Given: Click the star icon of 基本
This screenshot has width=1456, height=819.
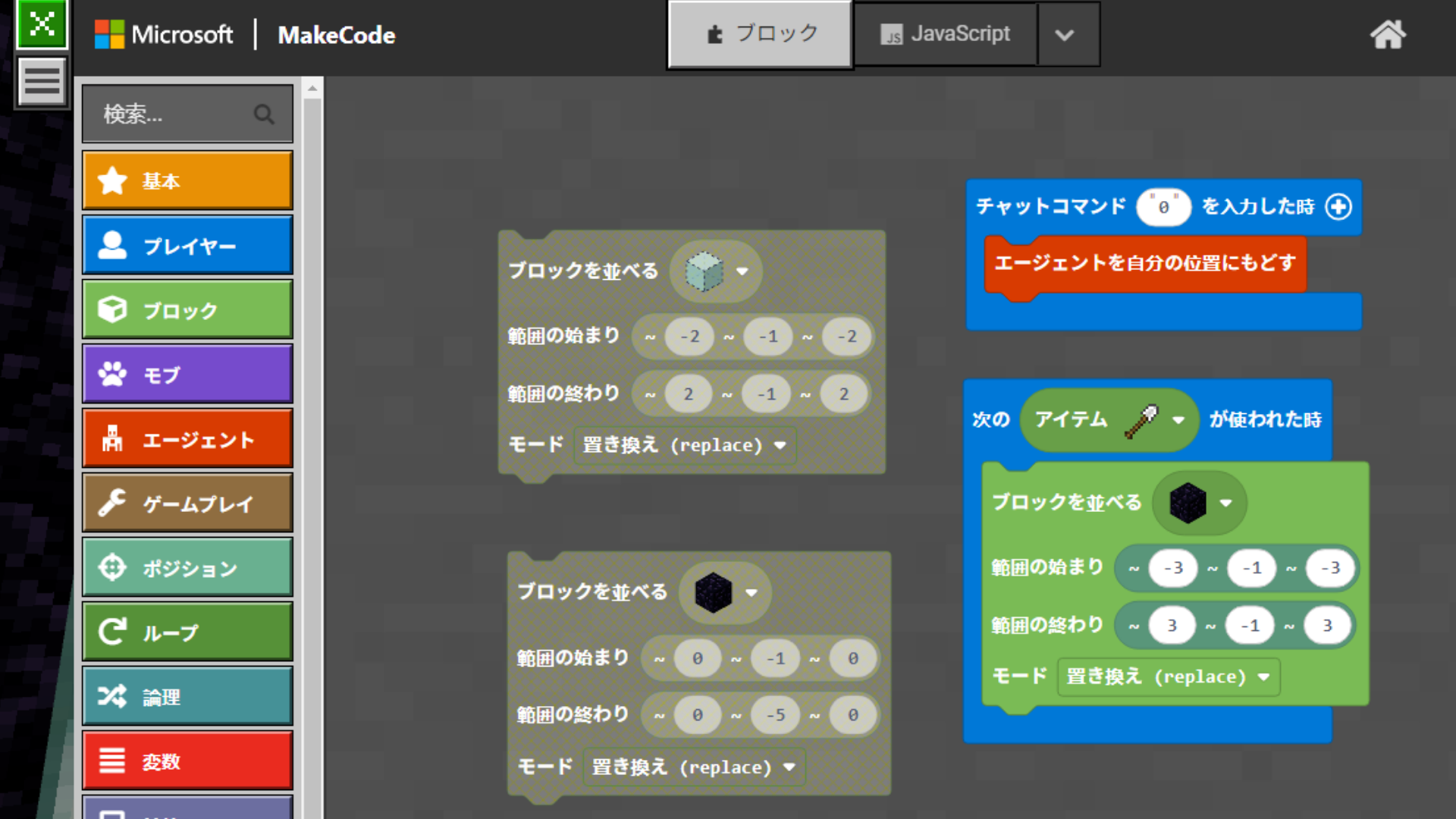Looking at the screenshot, I should coord(112,180).
